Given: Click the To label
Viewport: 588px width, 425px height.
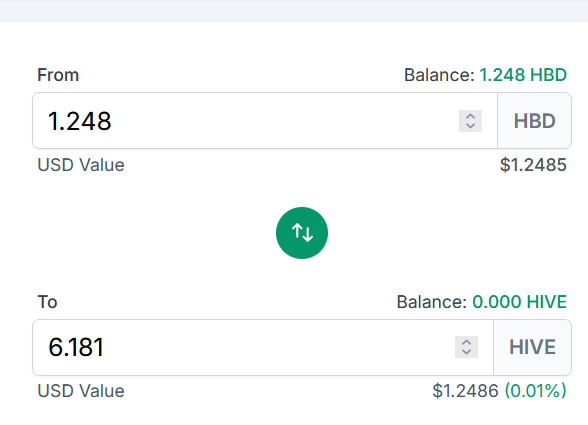Looking at the screenshot, I should point(47,302).
